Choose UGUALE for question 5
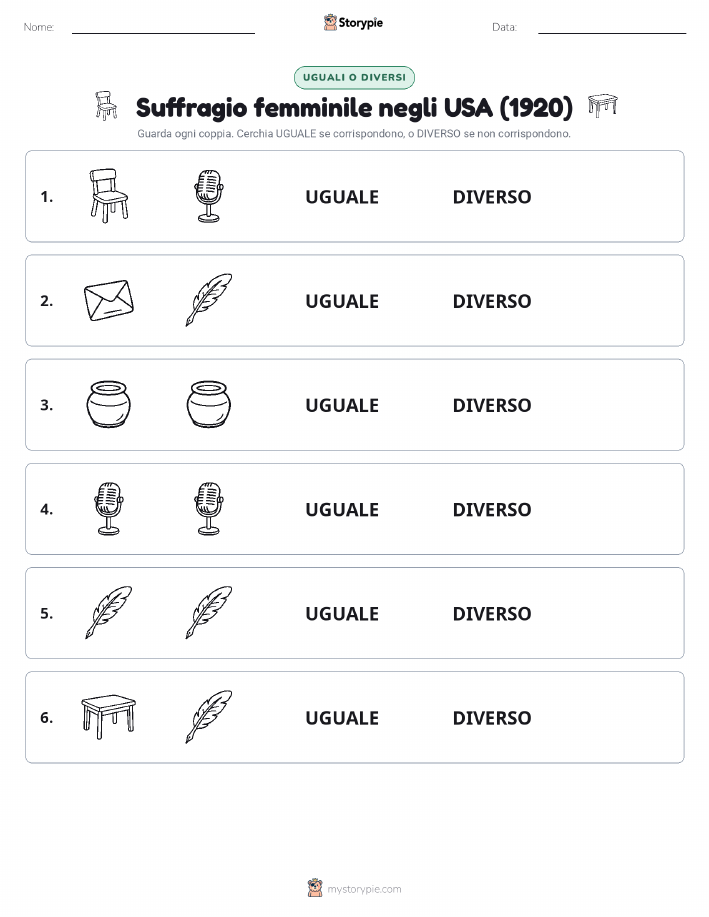 coord(342,613)
